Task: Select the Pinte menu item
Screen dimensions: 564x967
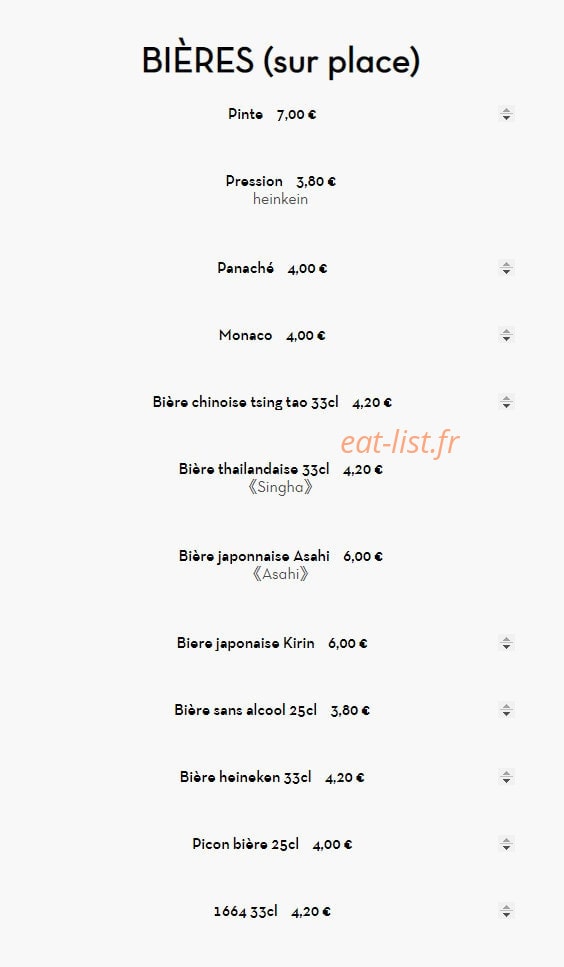Action: 272,114
